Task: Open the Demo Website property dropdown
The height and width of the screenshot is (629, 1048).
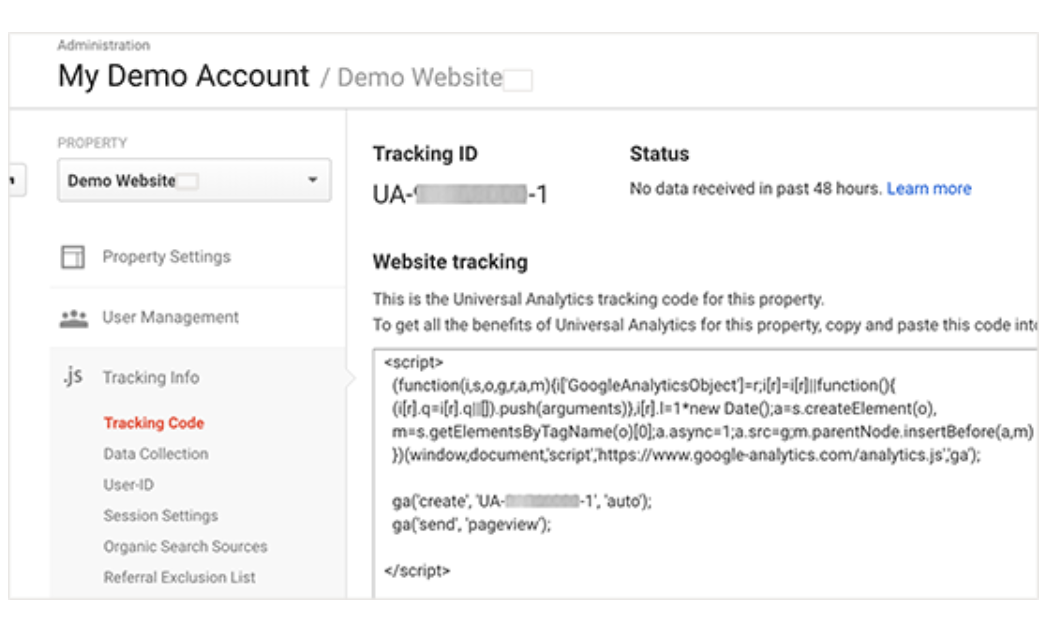Action: pos(193,181)
